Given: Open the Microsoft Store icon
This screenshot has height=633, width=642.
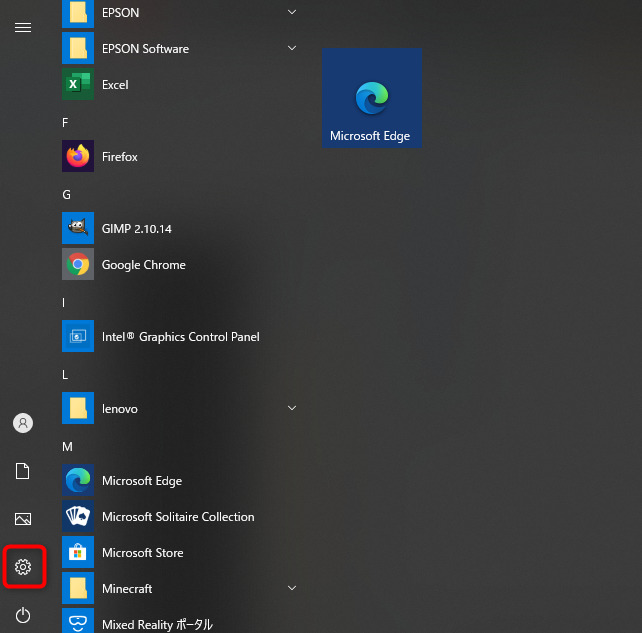Looking at the screenshot, I should 78,552.
